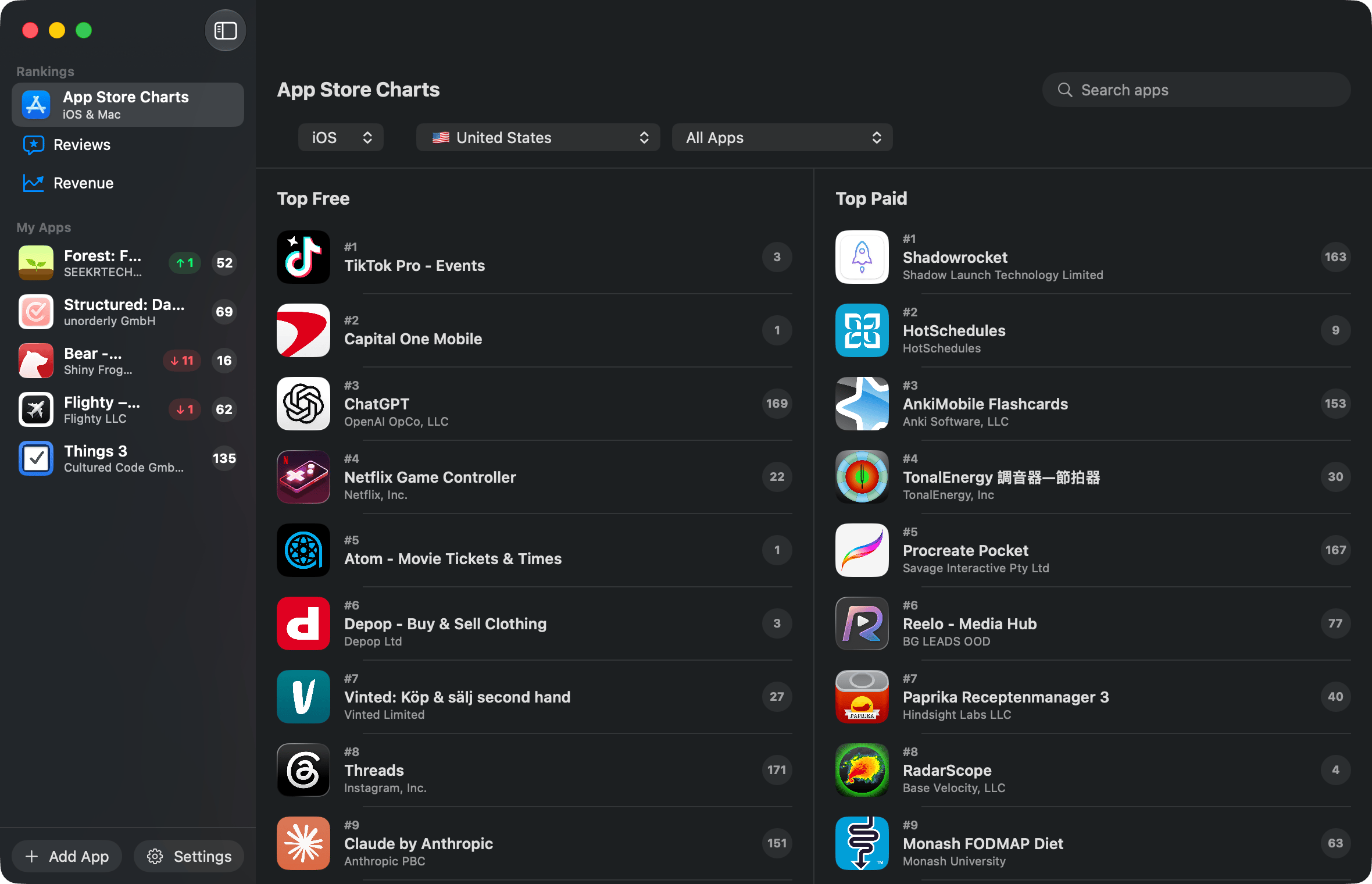Click "Shadow Launch Technology Limited" text
Image resolution: width=1372 pixels, height=884 pixels.
click(x=1003, y=275)
